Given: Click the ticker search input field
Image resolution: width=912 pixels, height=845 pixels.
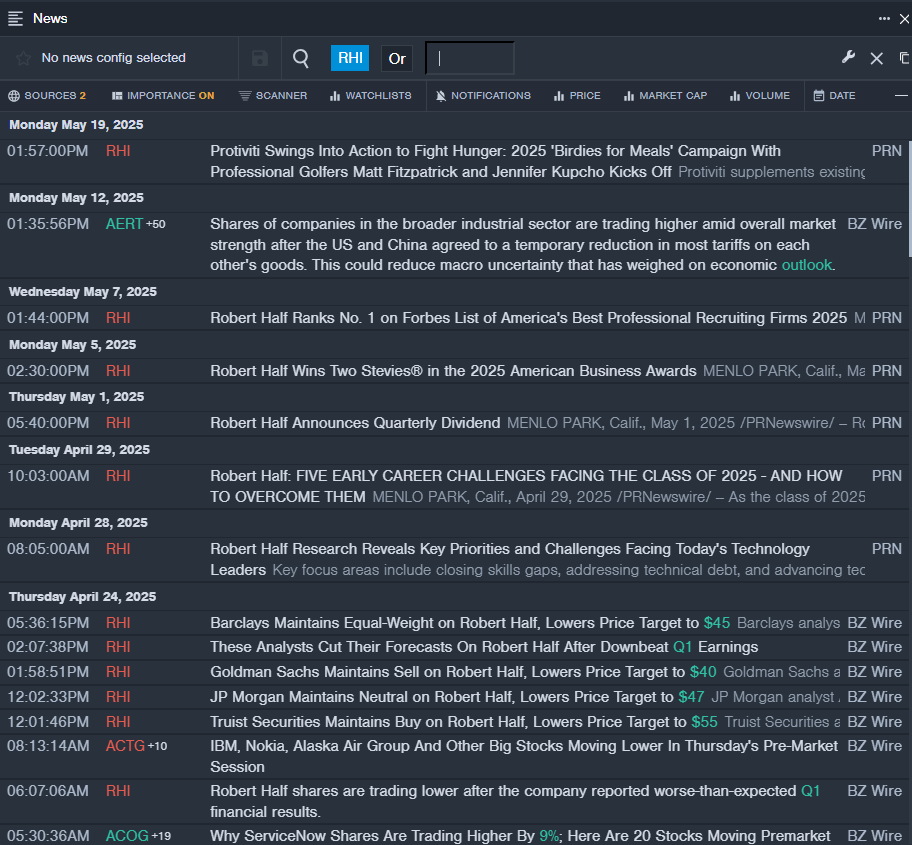Looking at the screenshot, I should pyautogui.click(x=470, y=58).
